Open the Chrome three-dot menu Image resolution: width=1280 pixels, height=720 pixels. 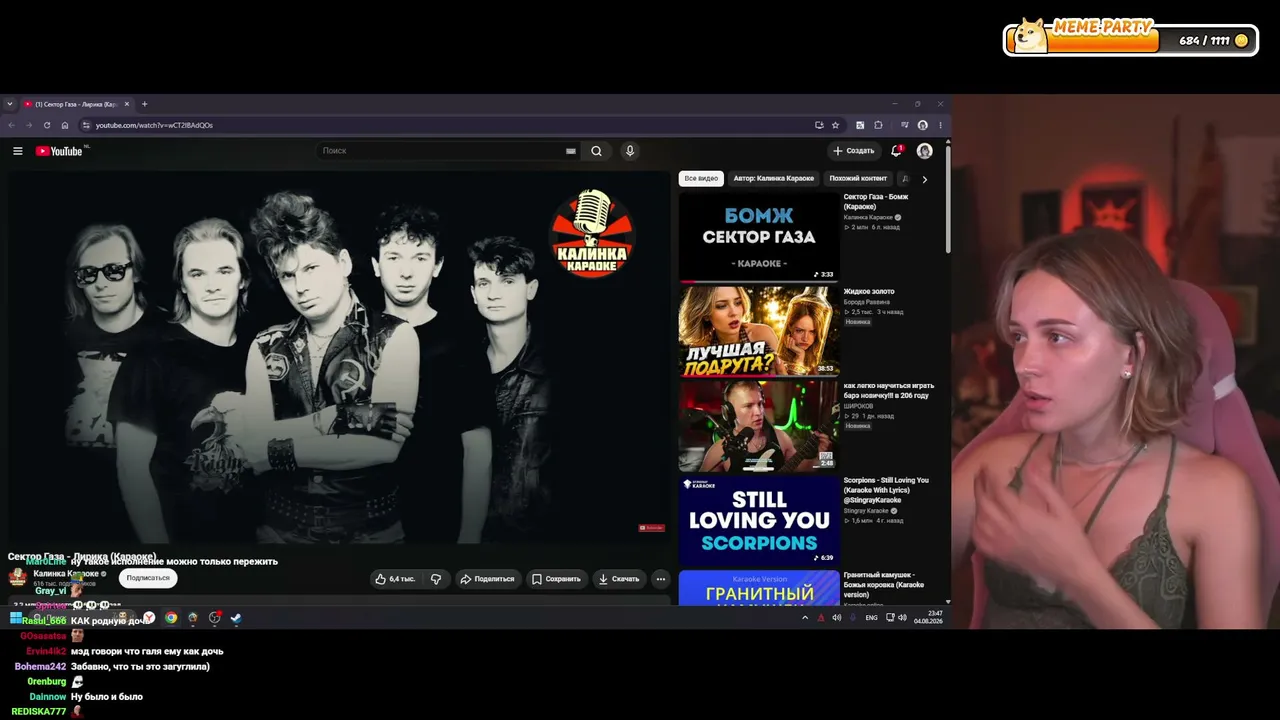click(940, 125)
